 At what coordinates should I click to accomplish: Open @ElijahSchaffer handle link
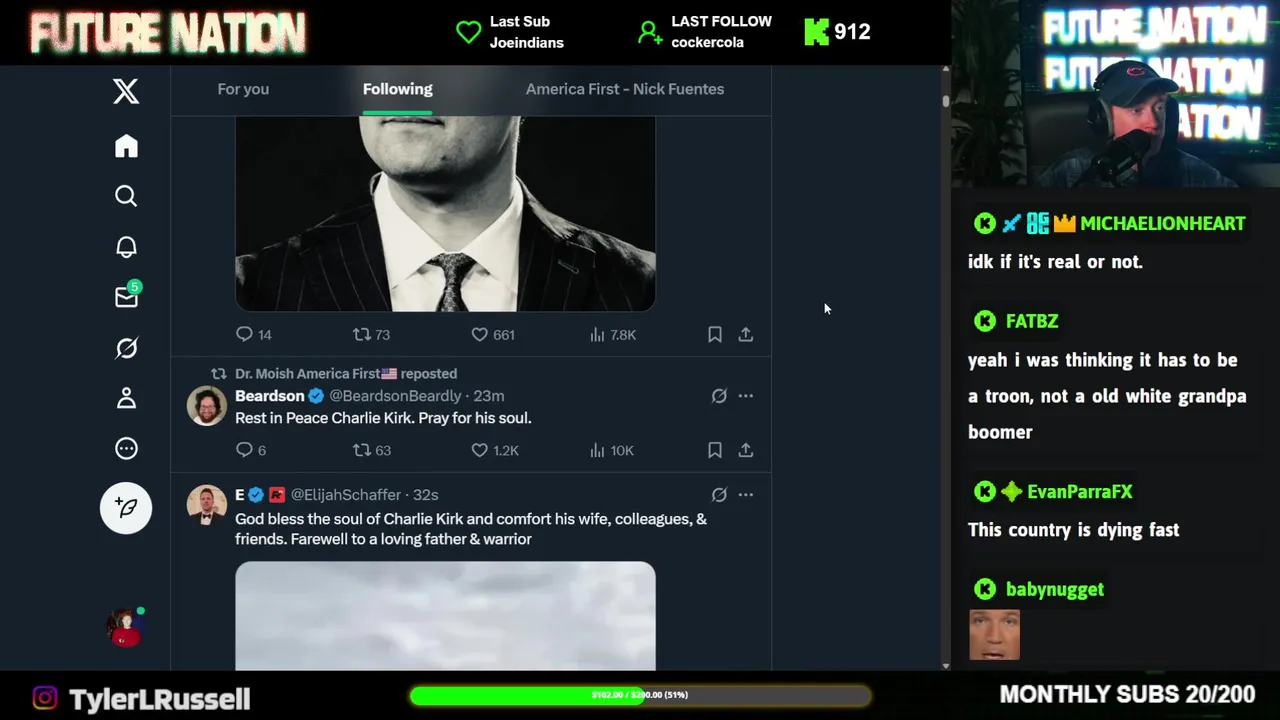(347, 495)
